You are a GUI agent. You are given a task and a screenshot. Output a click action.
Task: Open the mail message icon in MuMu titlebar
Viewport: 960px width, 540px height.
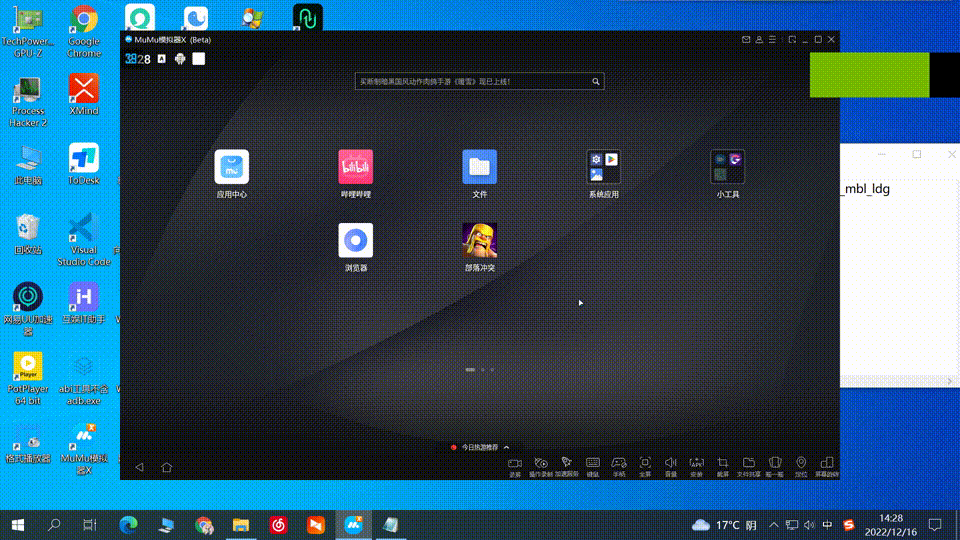pyautogui.click(x=746, y=39)
